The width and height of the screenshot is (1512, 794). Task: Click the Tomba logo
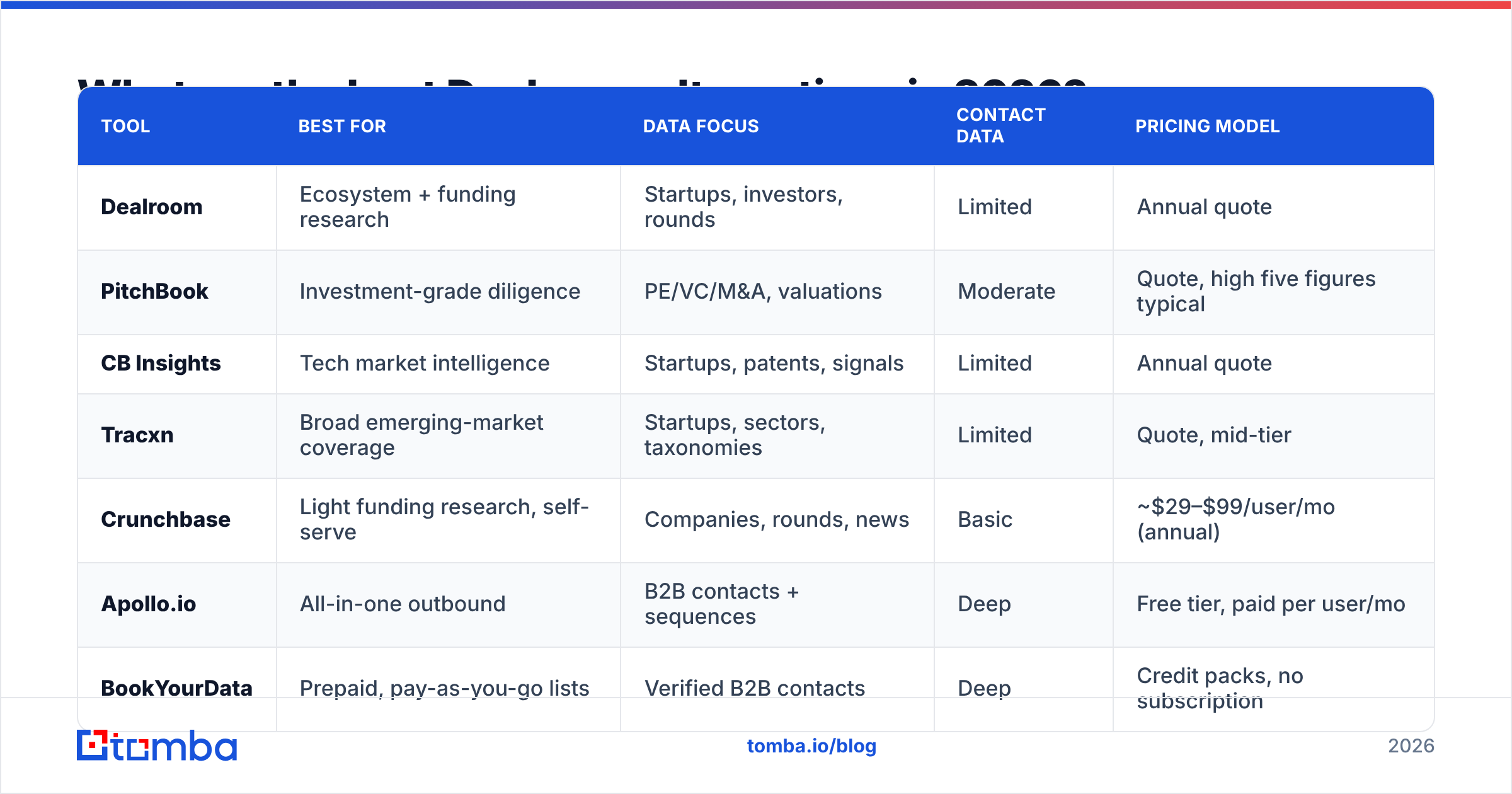click(157, 745)
